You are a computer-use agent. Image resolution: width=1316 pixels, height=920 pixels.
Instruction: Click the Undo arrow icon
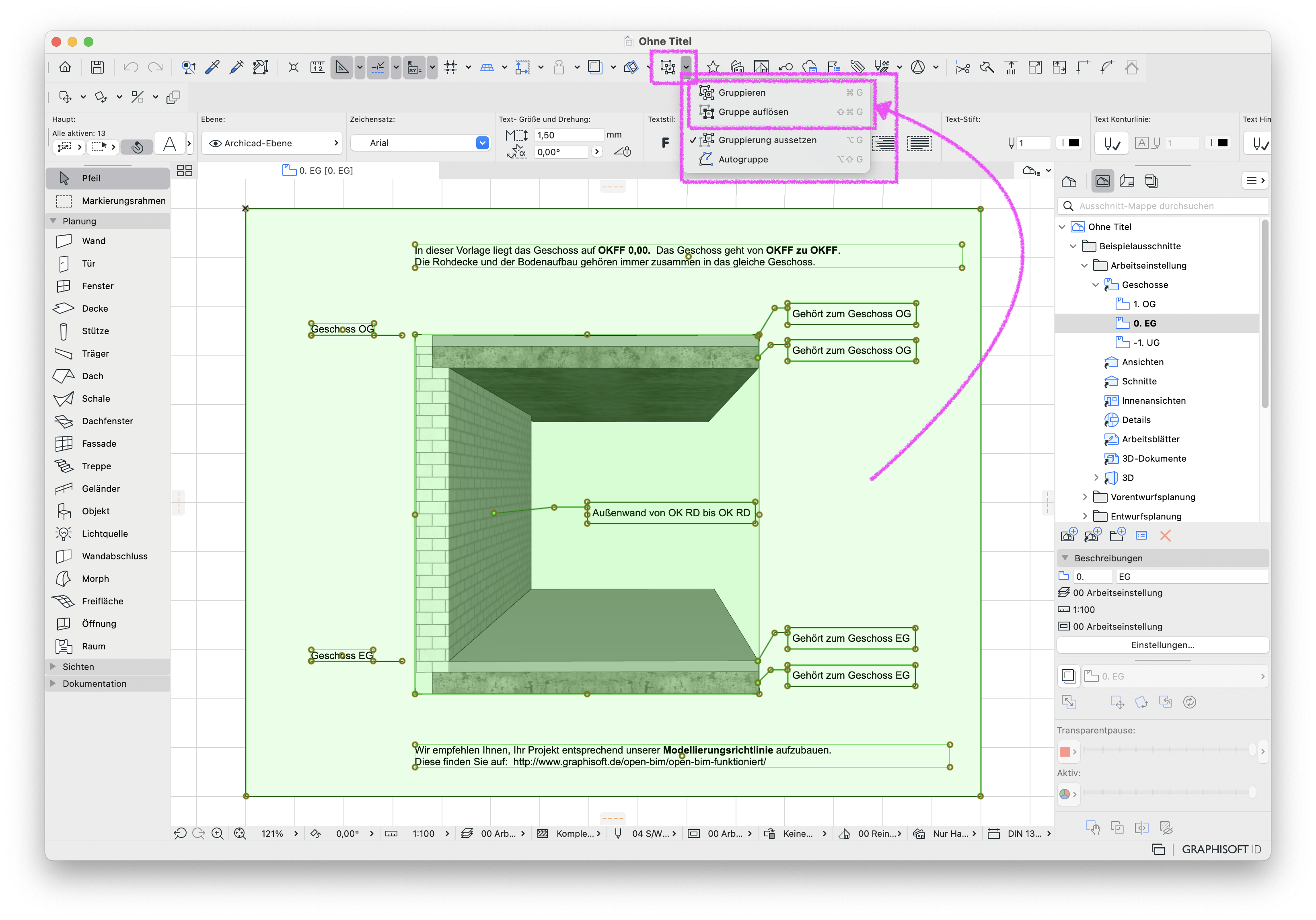[x=131, y=68]
